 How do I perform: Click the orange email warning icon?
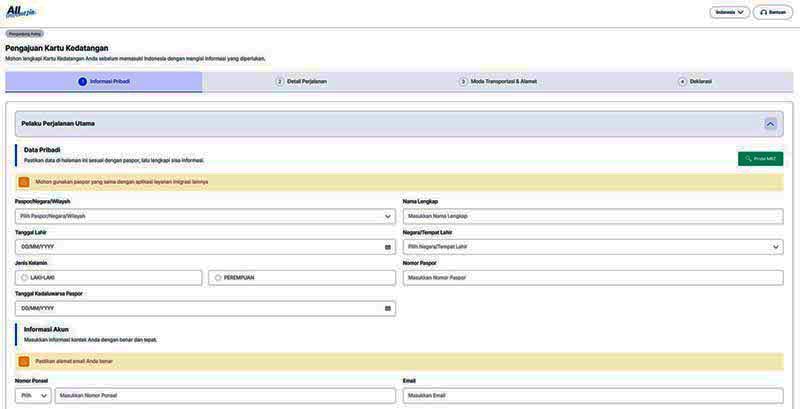coord(24,361)
